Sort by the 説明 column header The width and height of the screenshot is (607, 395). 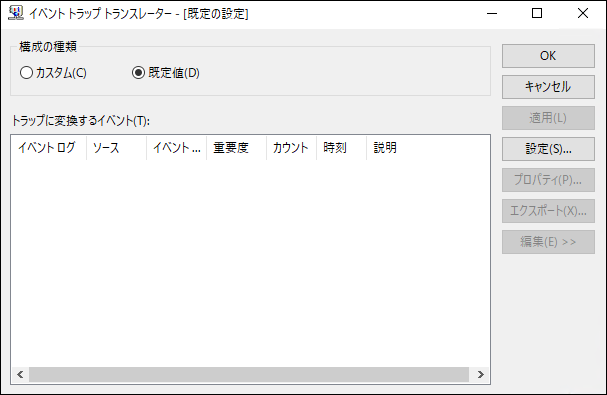[391, 148]
